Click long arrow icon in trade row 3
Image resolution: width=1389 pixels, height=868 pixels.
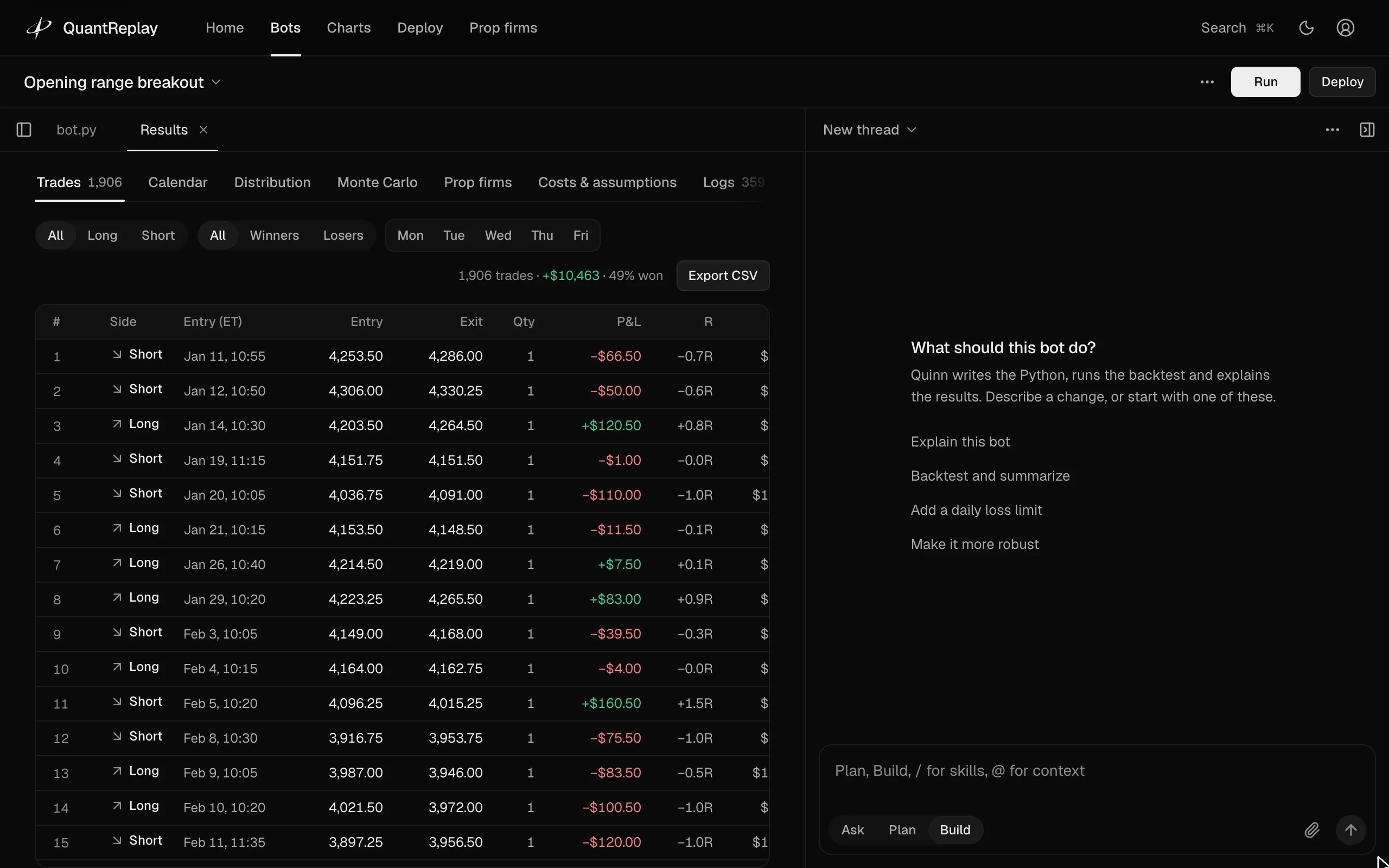117,424
